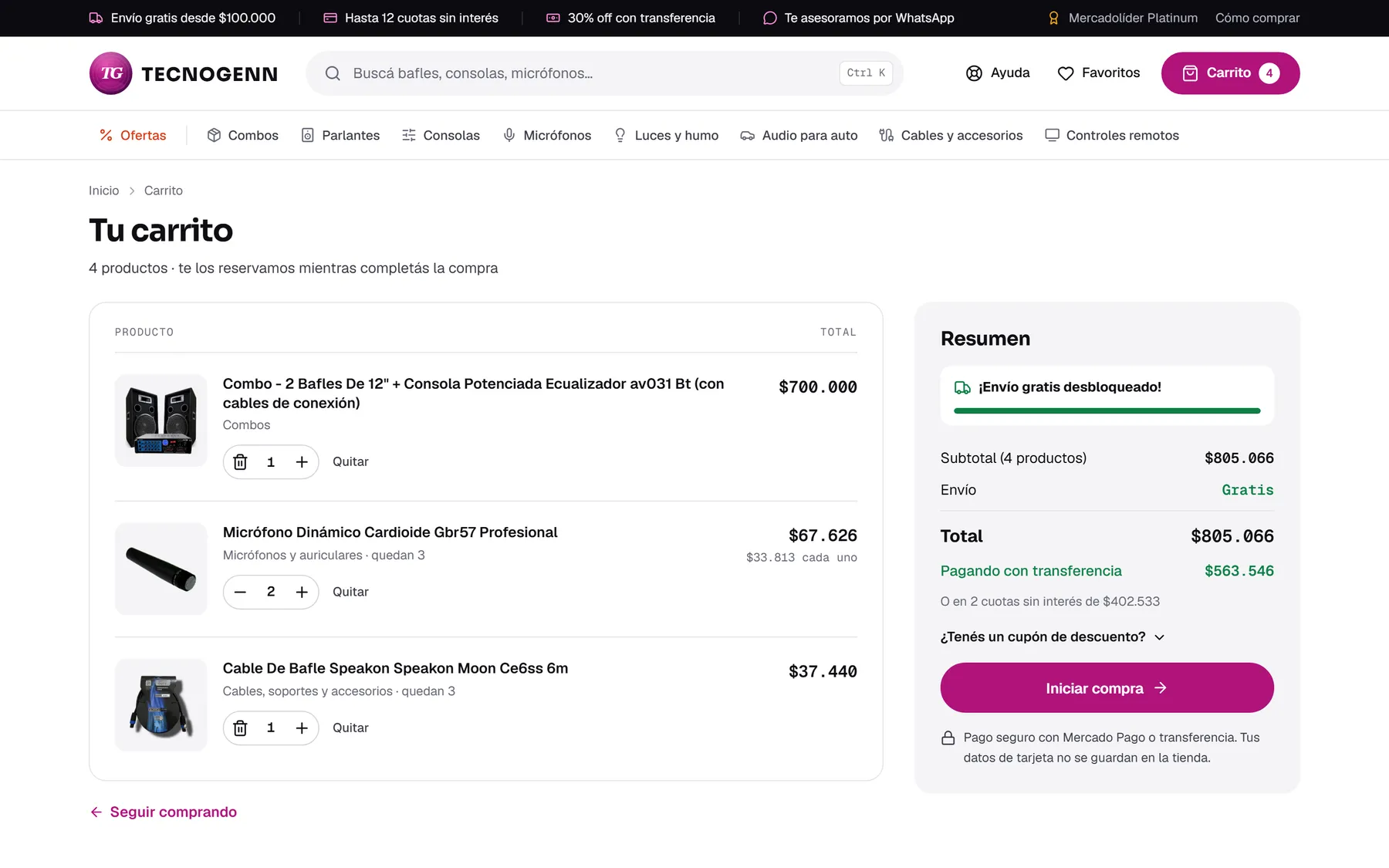This screenshot has height=868, width=1389.
Task: Click the lock icon near Pago seguro
Action: (x=948, y=738)
